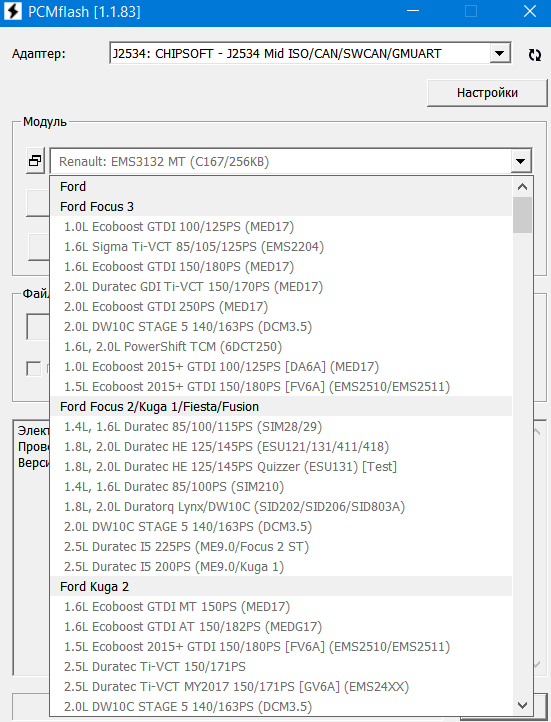Choose 2.5L Duratec Ti-VCT MY2017 [GV6A] (EMS24XX)
Image resolution: width=551 pixels, height=722 pixels.
(281, 687)
